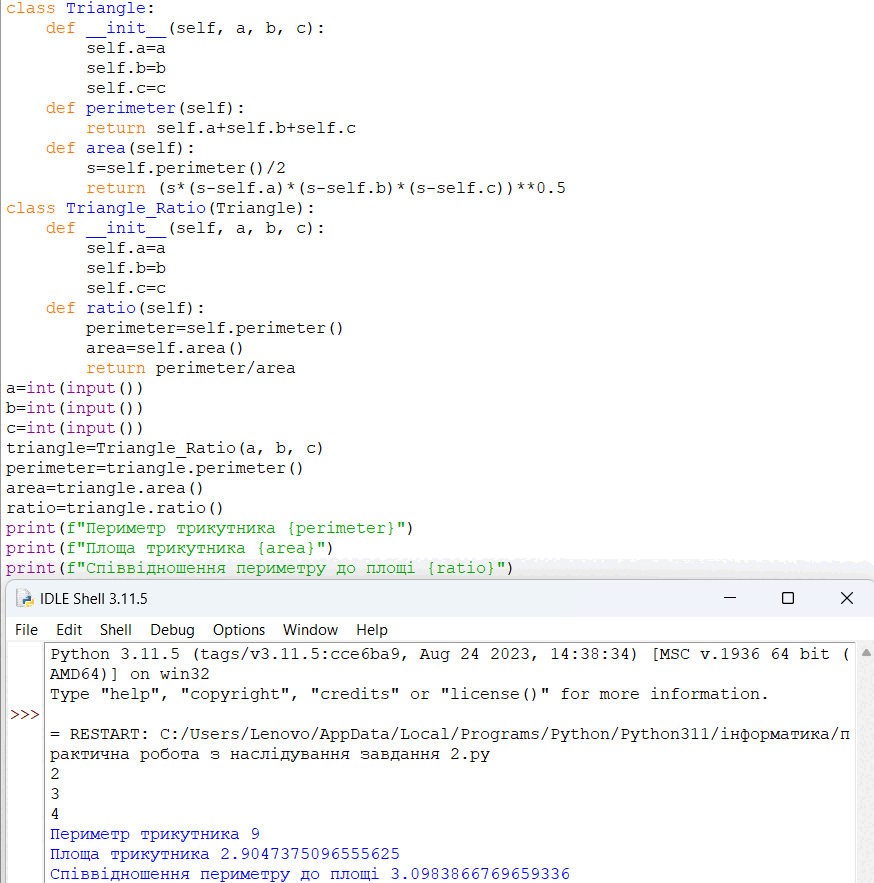The height and width of the screenshot is (883, 874).
Task: Click 'b=int(input())' line
Action: click(74, 408)
